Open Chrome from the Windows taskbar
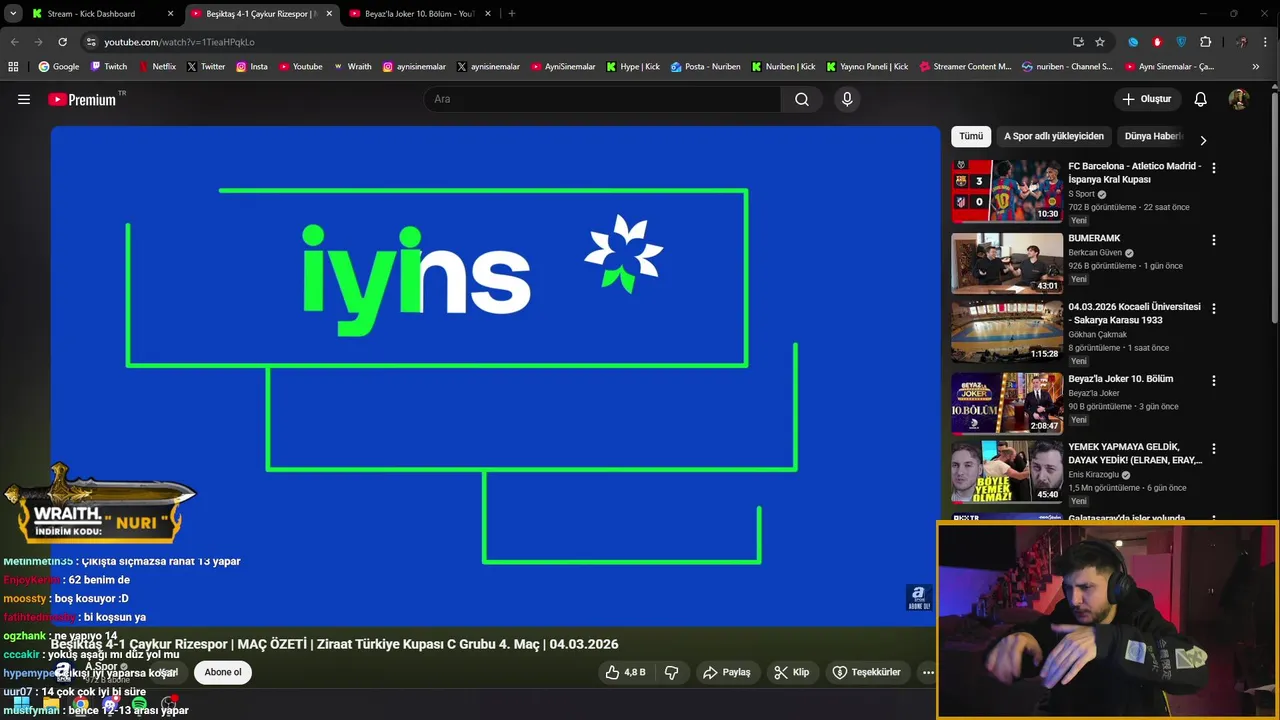This screenshot has width=1280, height=720. point(80,705)
